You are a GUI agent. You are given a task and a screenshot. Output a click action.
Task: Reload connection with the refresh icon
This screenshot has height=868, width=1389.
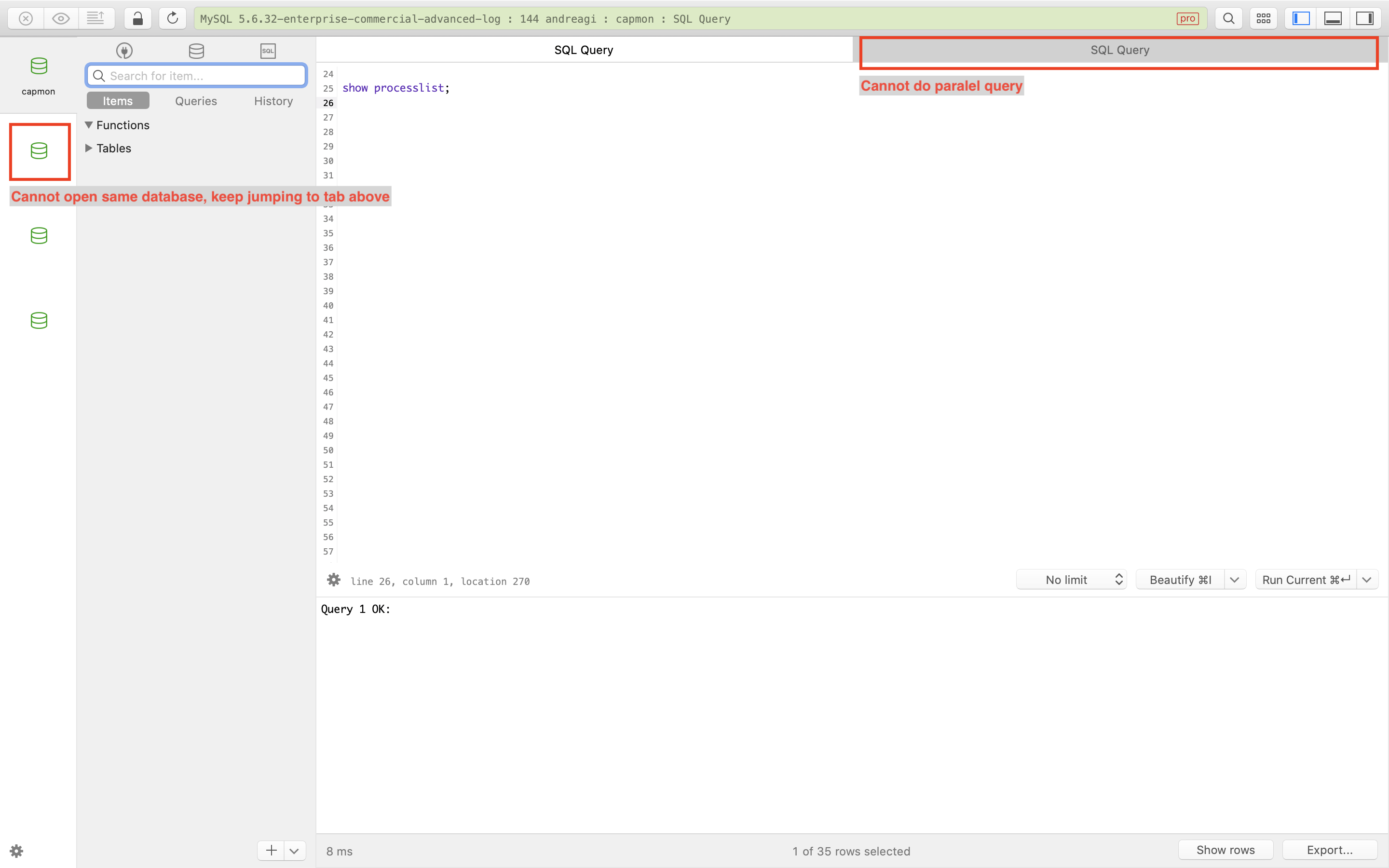click(x=172, y=18)
